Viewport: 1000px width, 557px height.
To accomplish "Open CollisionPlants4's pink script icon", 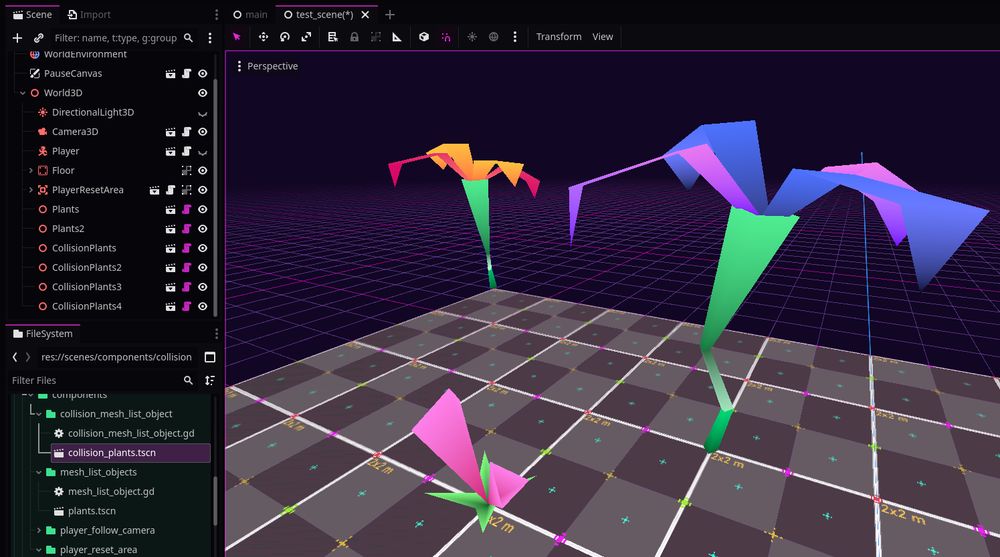I will coord(186,307).
